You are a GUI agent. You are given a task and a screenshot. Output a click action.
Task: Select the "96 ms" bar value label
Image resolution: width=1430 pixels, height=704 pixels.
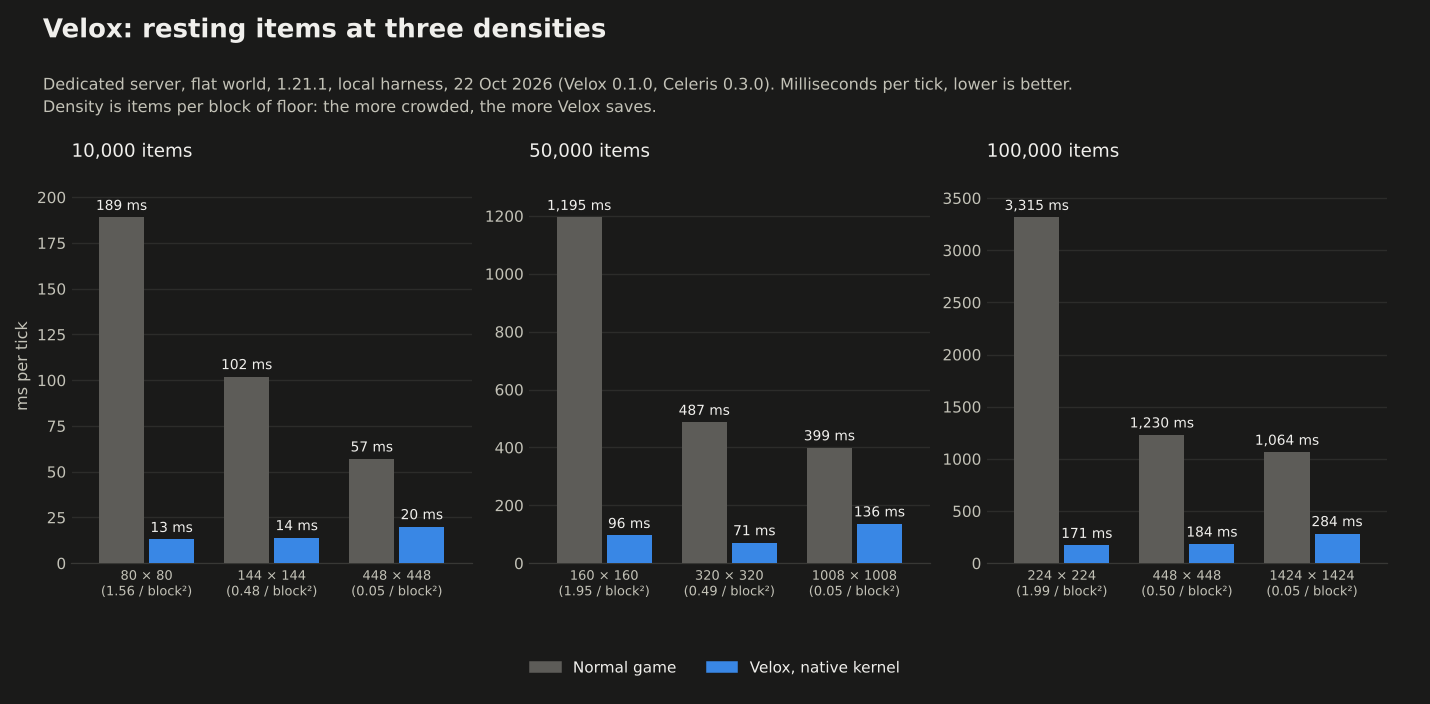(629, 524)
